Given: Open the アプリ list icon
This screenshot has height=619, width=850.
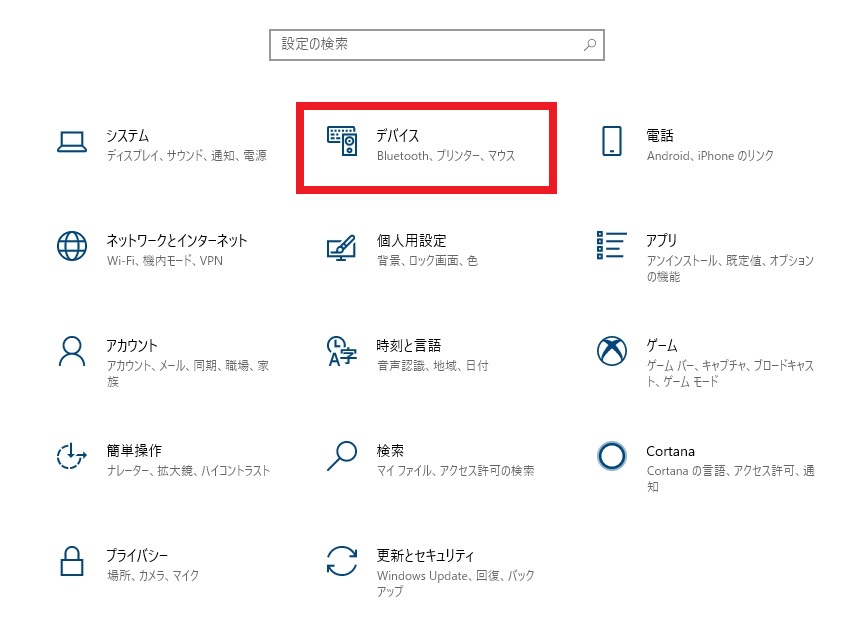Looking at the screenshot, I should click(611, 245).
